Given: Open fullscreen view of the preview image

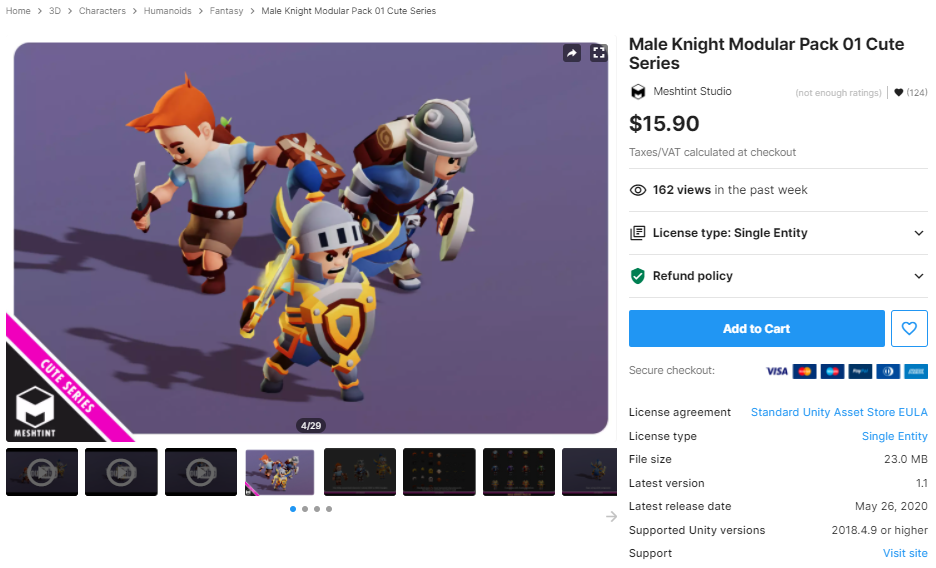Looking at the screenshot, I should [598, 53].
